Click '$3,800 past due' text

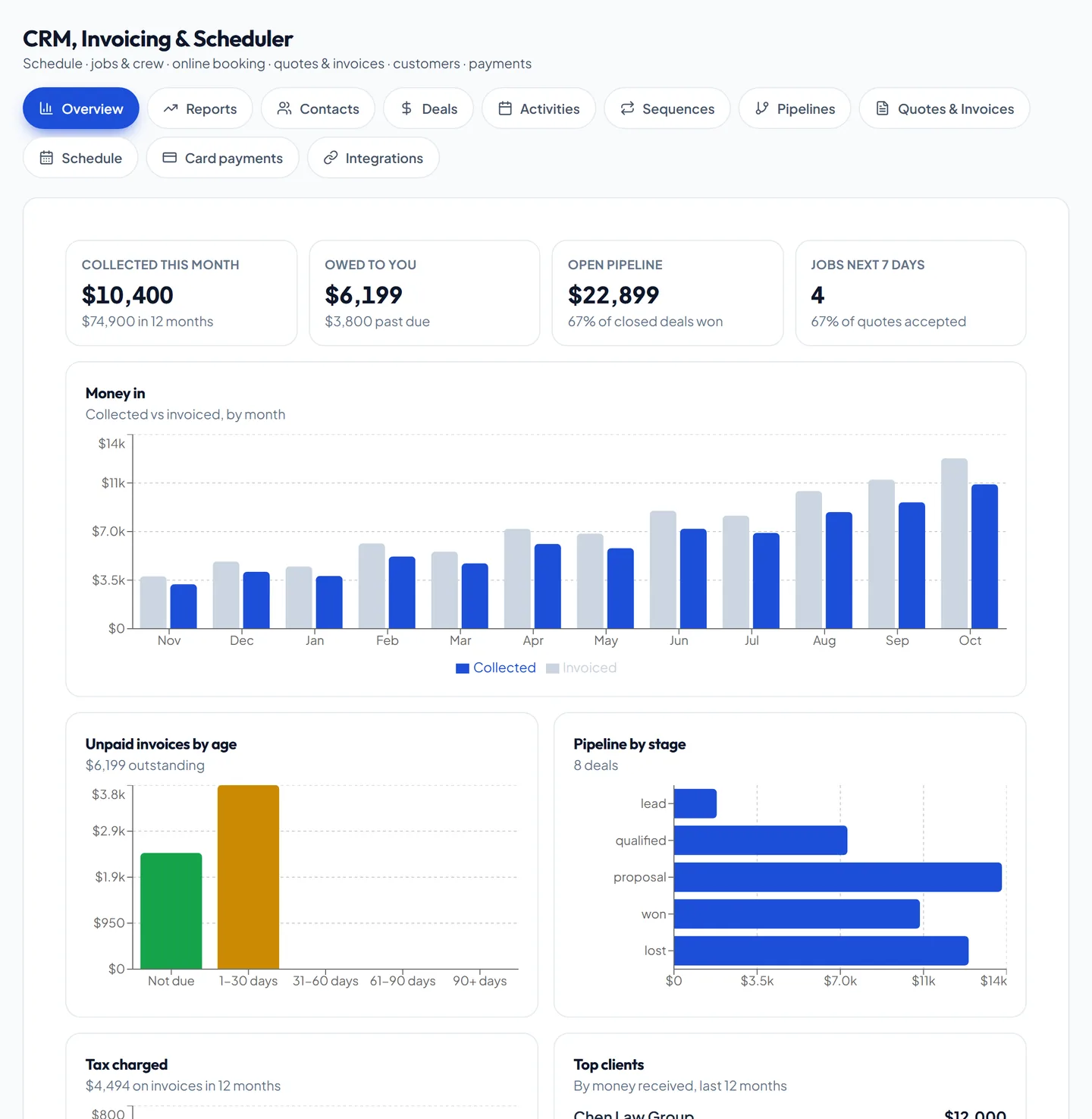(x=377, y=322)
